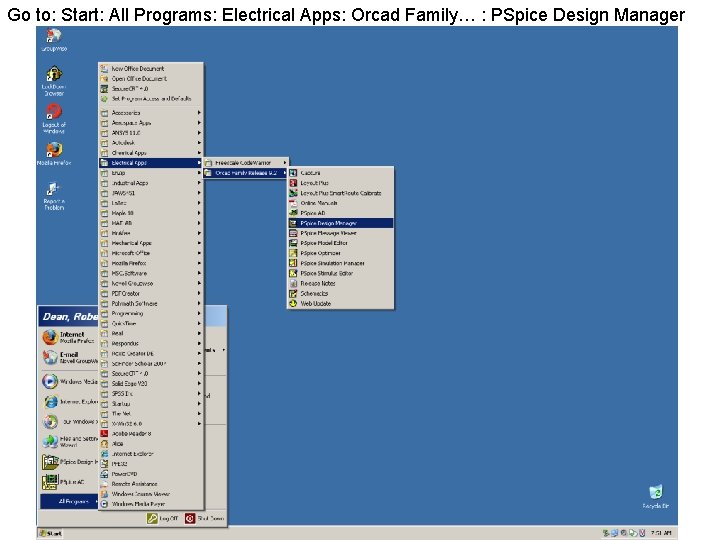Expand the ANSYS 11.0 folder
The height and width of the screenshot is (540, 720).
click(x=151, y=133)
